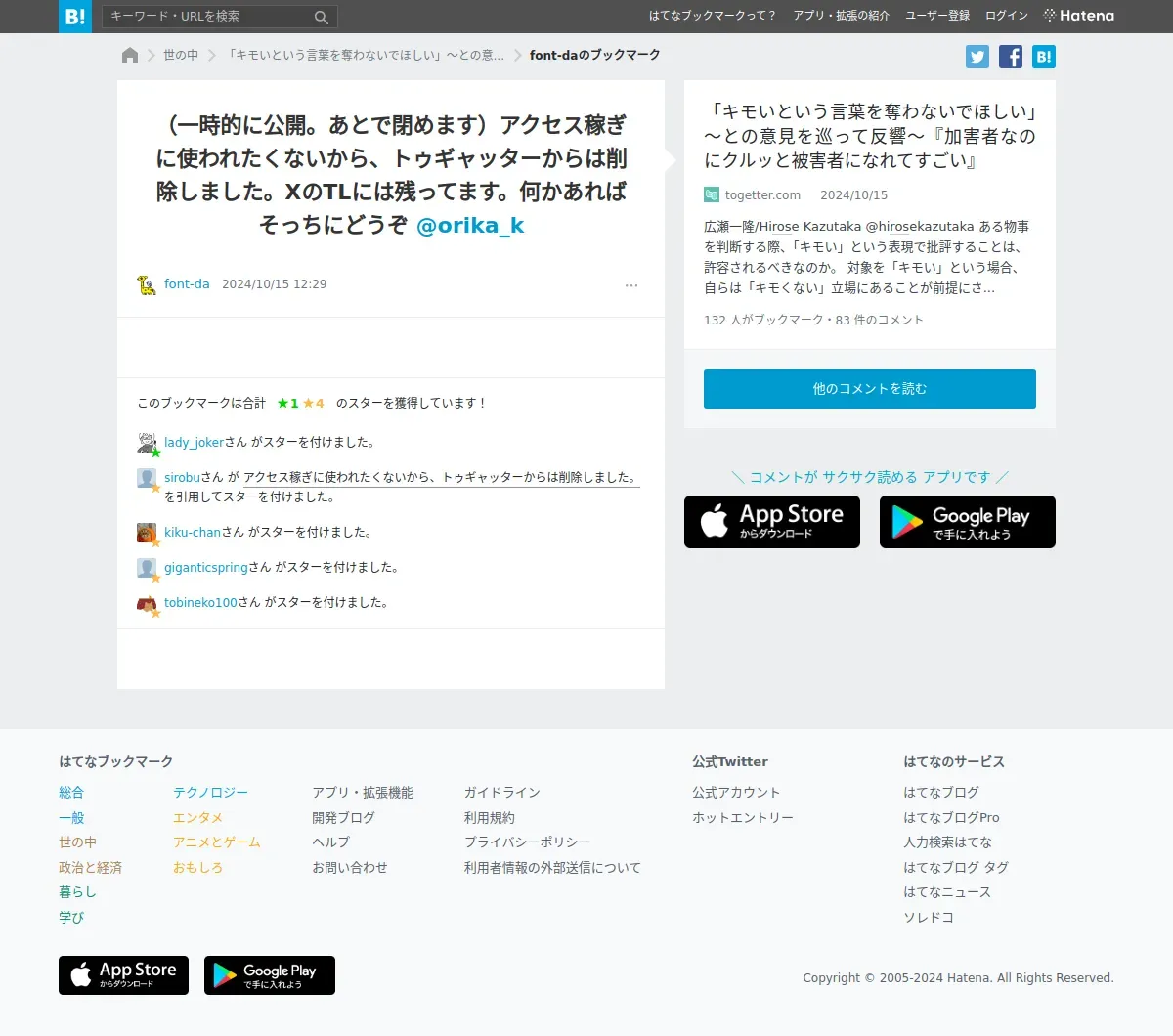
Task: Open おもしろ category in footer
Action: (197, 868)
